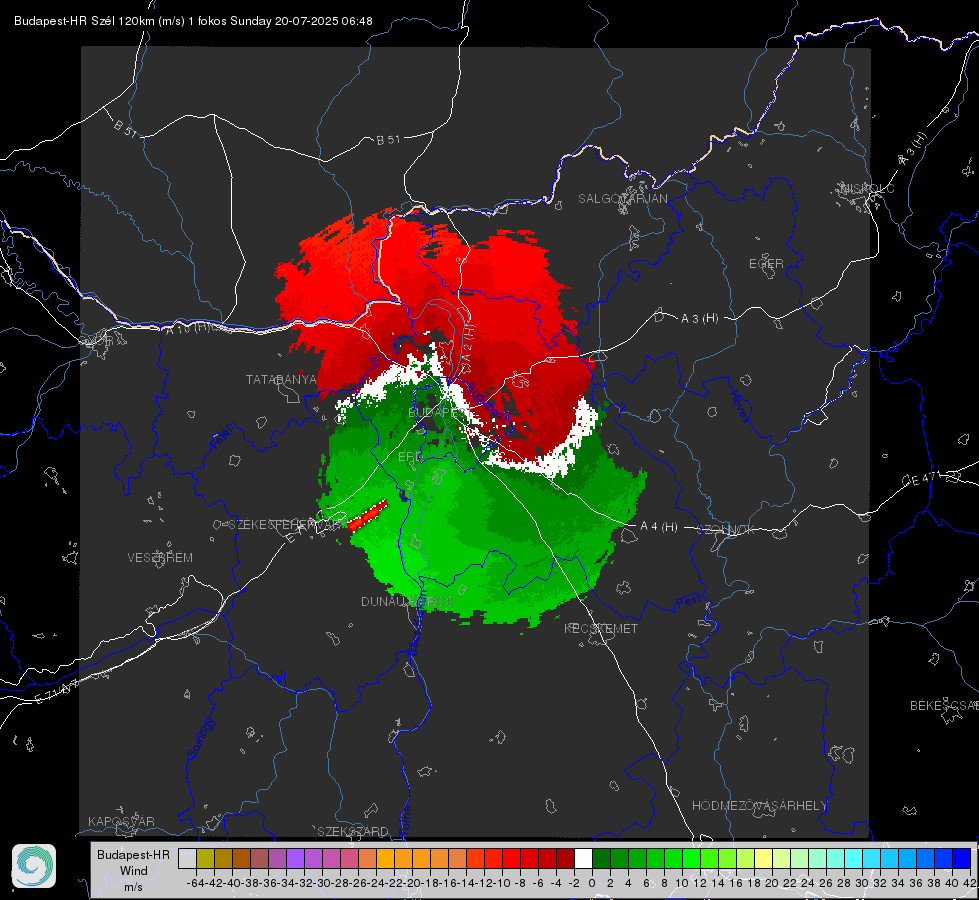
Task: Select the VESZPRÉM city label
Action: [160, 558]
